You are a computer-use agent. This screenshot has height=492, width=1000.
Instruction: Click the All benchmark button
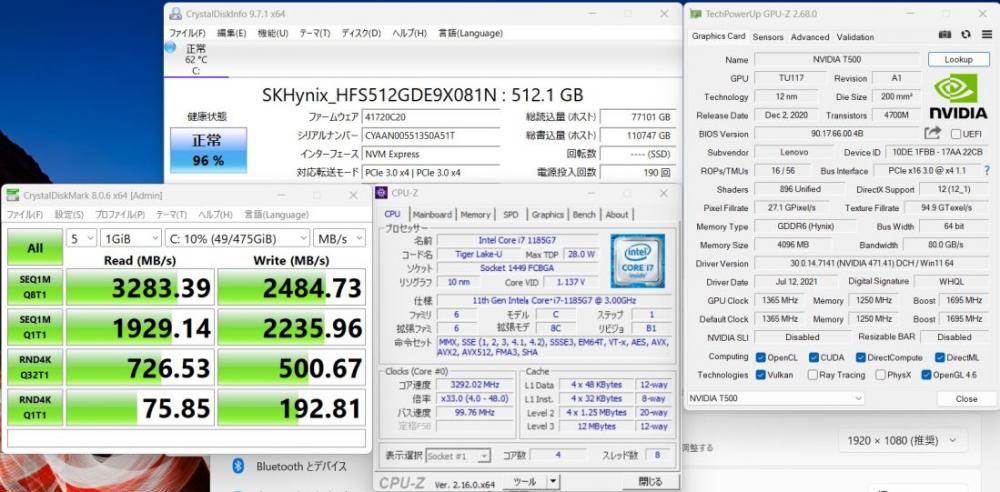(35, 248)
